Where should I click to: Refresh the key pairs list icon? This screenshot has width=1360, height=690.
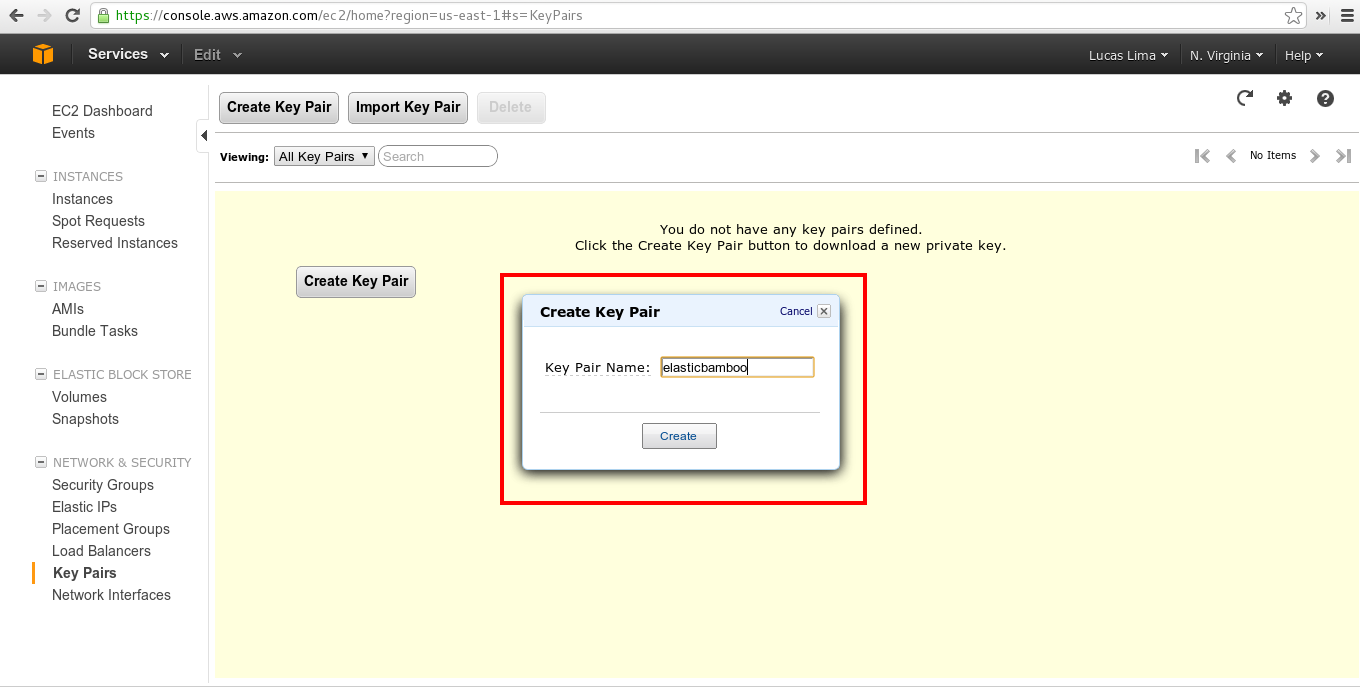(x=1245, y=98)
